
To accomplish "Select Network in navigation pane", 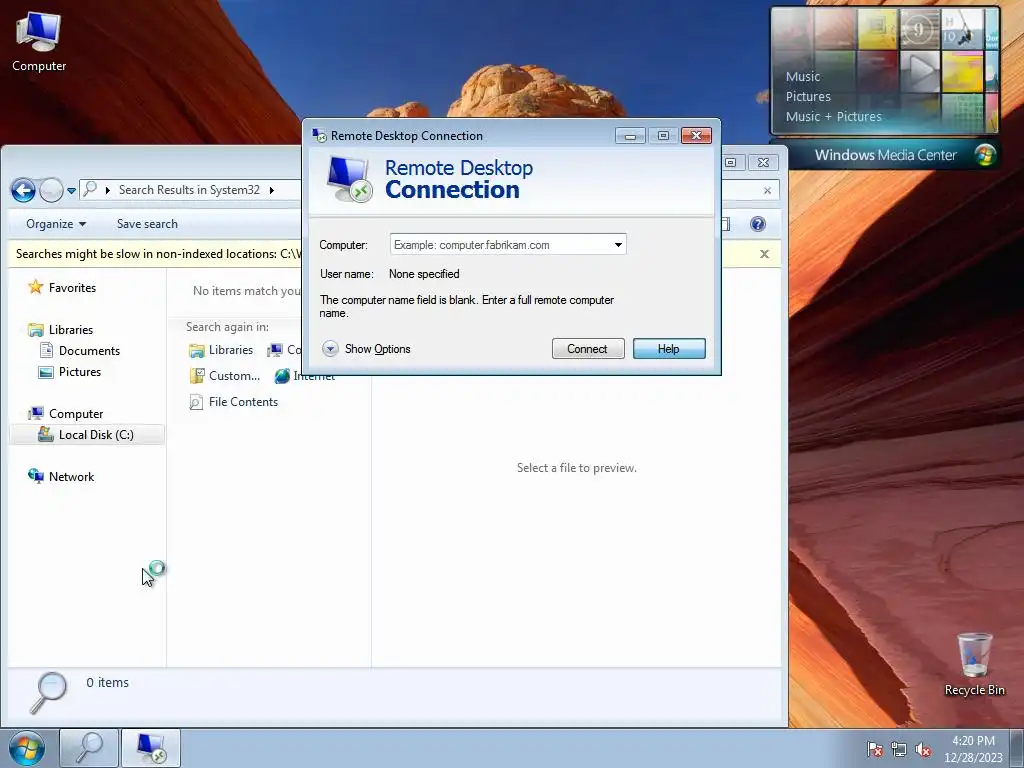I will 61,477.
